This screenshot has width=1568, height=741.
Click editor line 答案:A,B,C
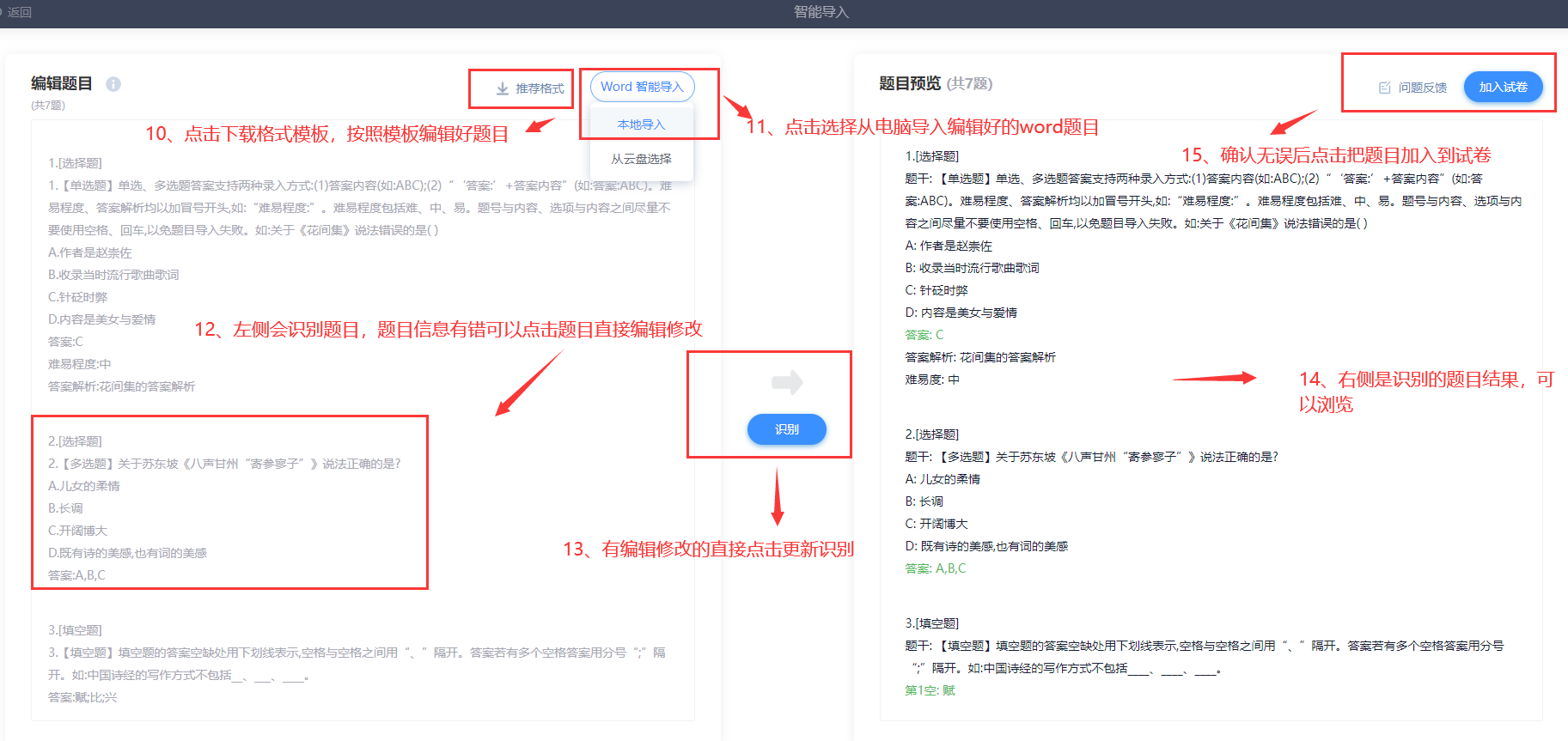pos(76,575)
